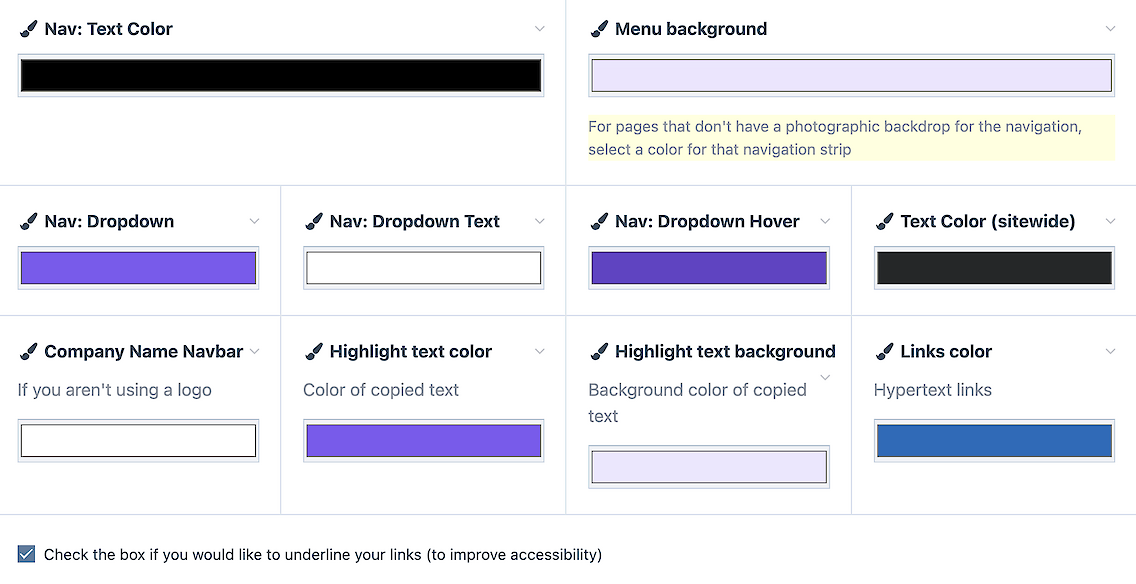Expand the Text Color (sitewide) chevron
This screenshot has width=1136, height=584.
[x=1110, y=221]
